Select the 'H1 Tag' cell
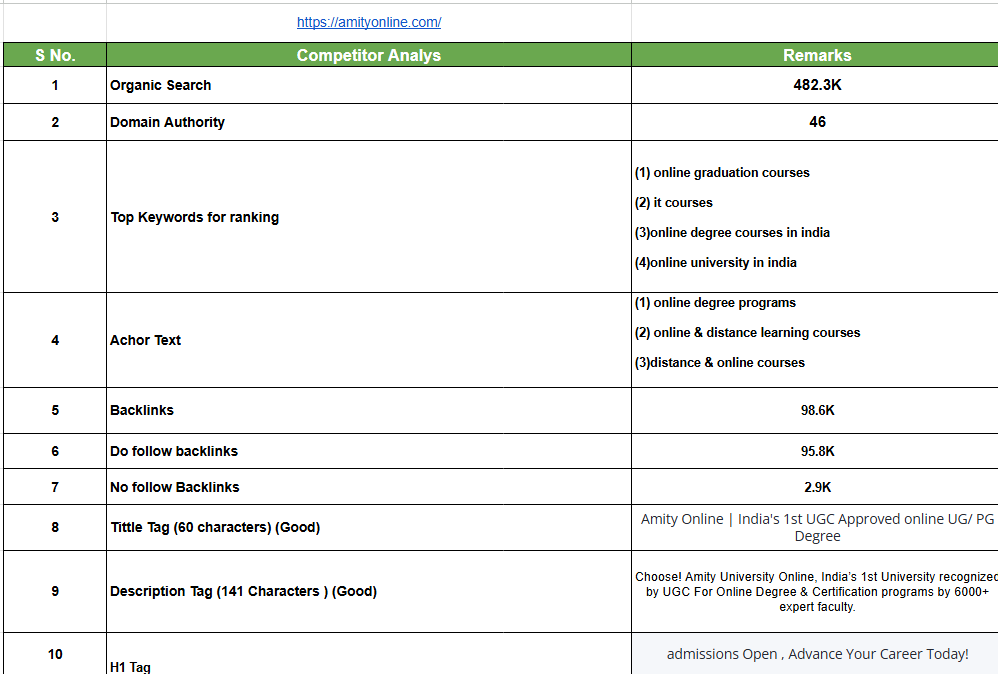The width and height of the screenshot is (998, 674). 369,654
